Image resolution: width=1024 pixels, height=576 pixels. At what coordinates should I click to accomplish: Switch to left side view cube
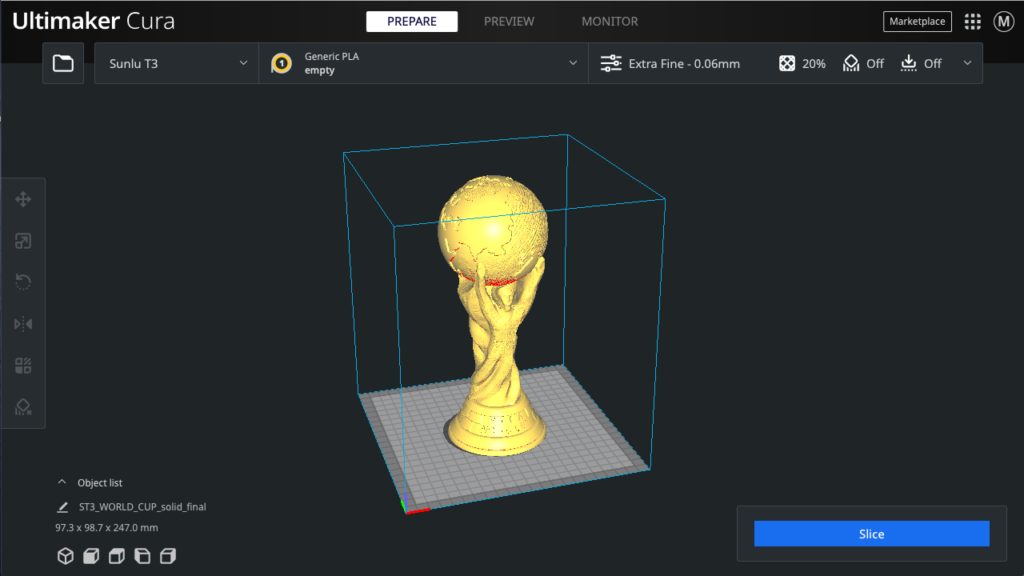pyautogui.click(x=142, y=556)
